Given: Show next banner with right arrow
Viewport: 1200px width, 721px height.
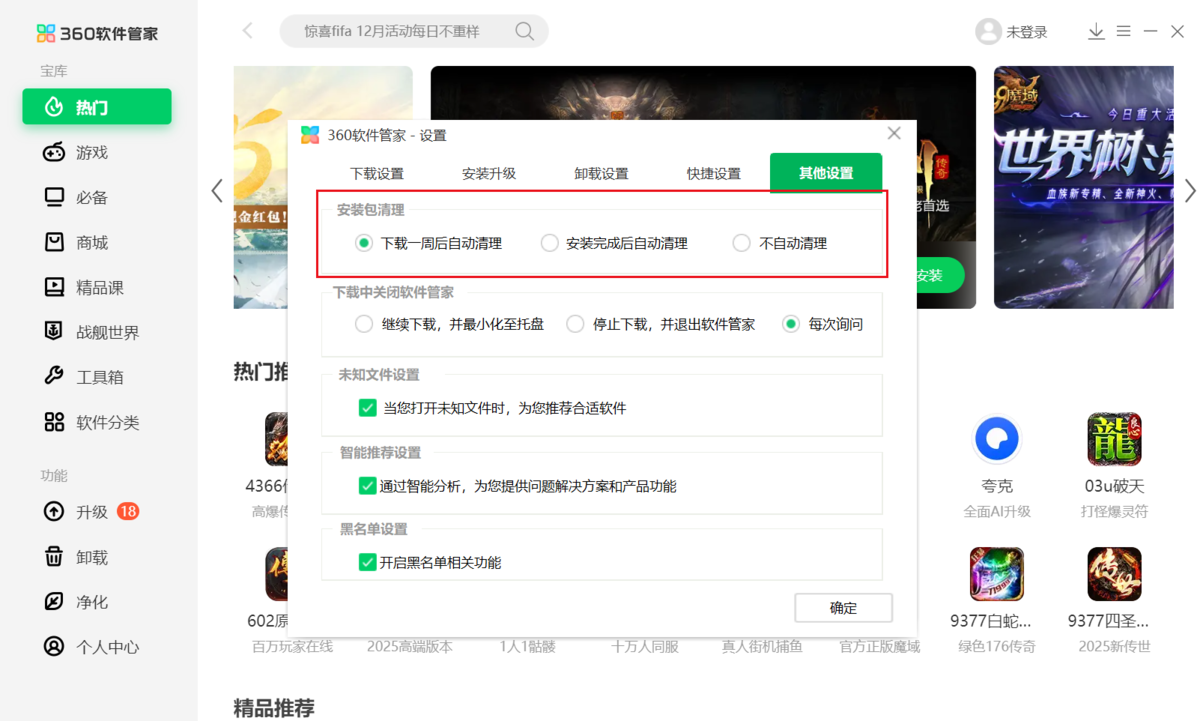Looking at the screenshot, I should click(x=1190, y=191).
